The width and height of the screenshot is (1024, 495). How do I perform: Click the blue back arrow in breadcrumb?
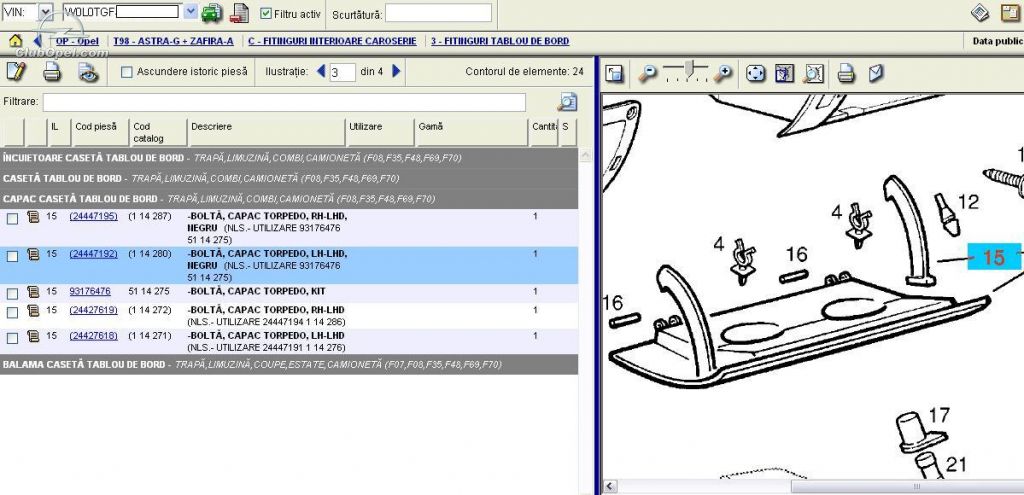38,41
